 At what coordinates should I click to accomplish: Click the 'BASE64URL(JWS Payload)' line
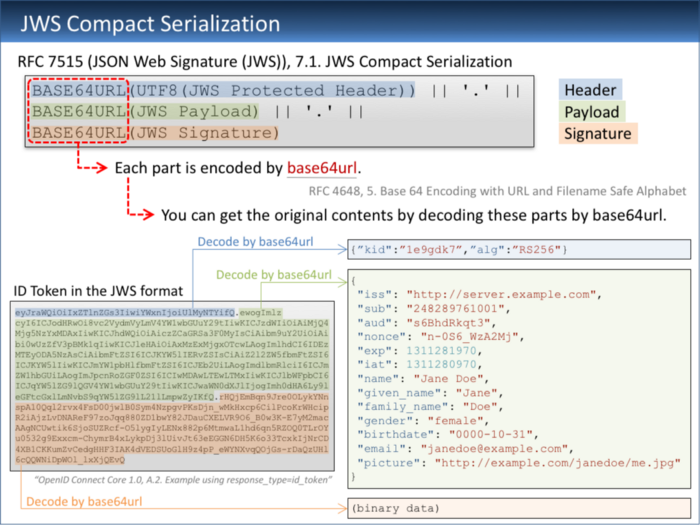145,111
